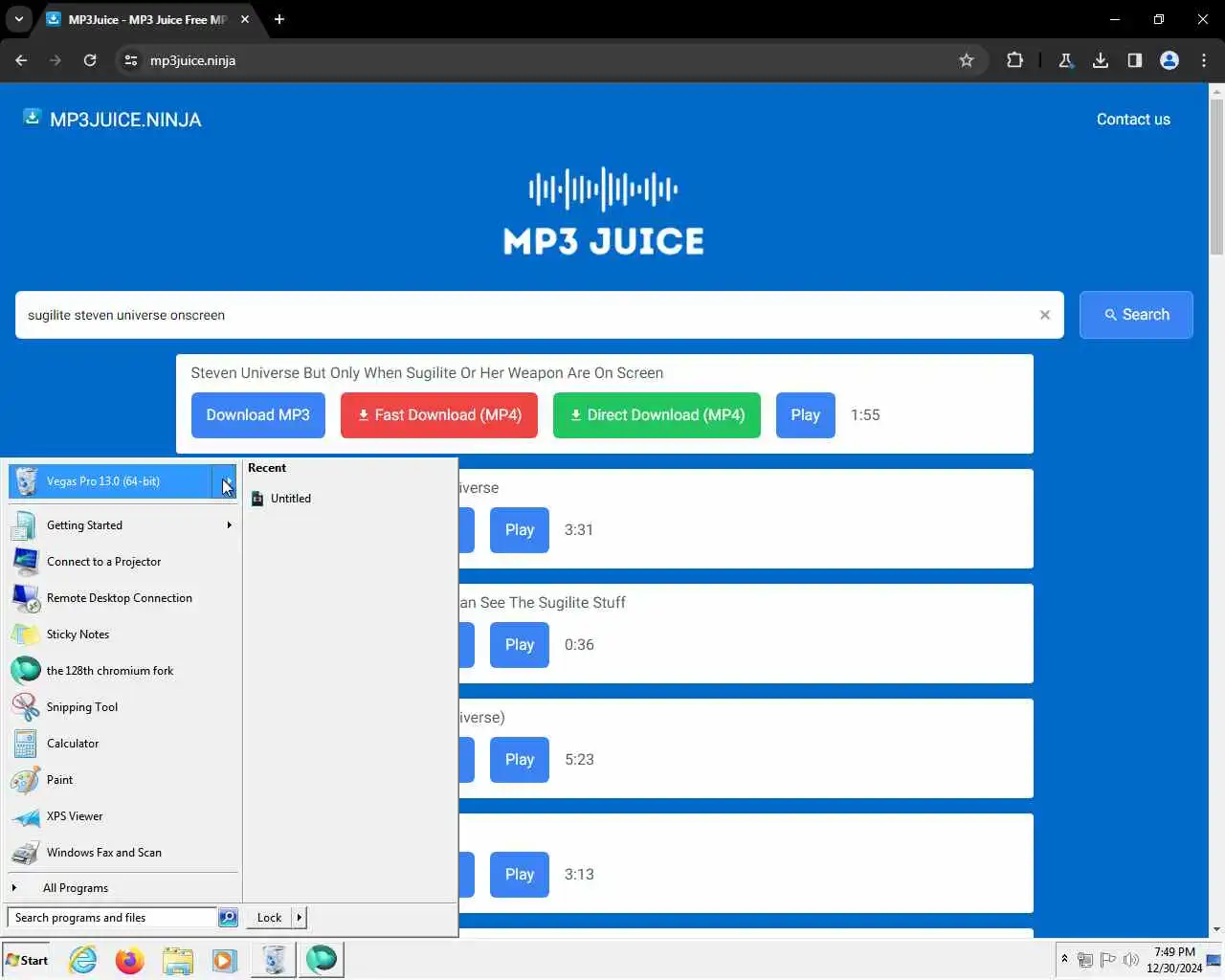The image size is (1225, 980).
Task: Open Windows Fax and Scan
Action: click(122, 853)
